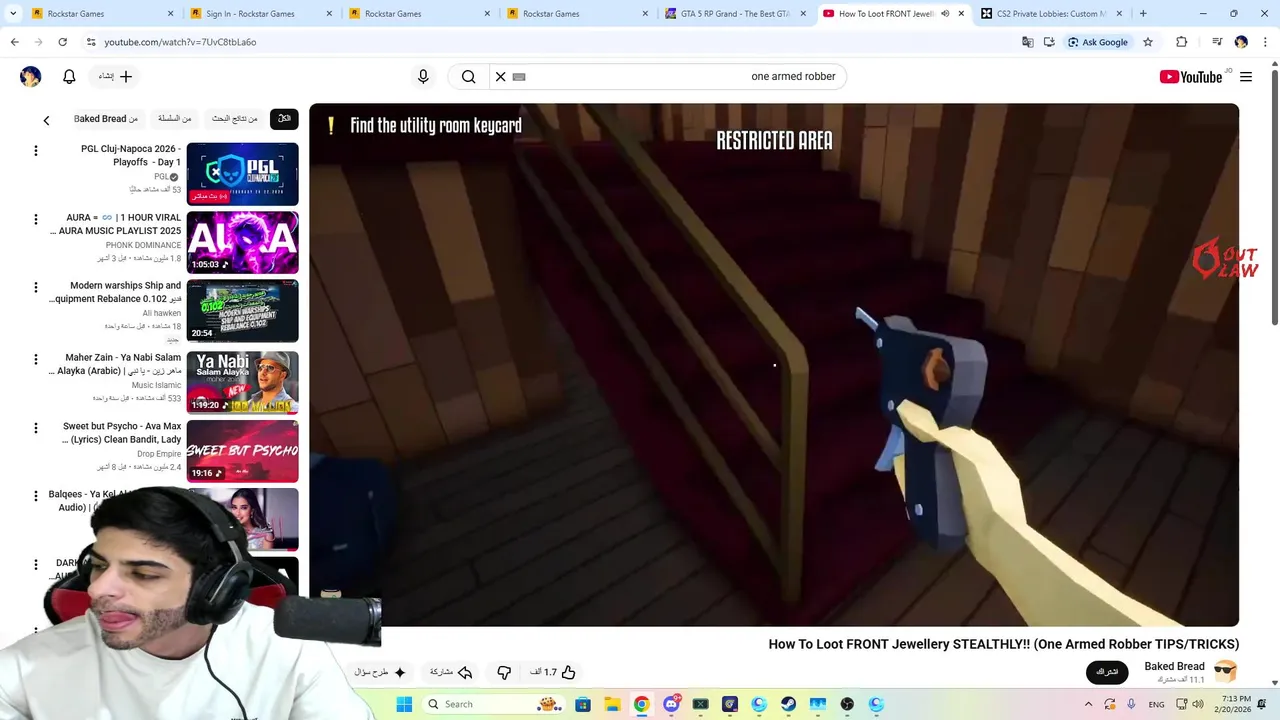Open the Modern warships rebalance thumbnail

coord(242,311)
